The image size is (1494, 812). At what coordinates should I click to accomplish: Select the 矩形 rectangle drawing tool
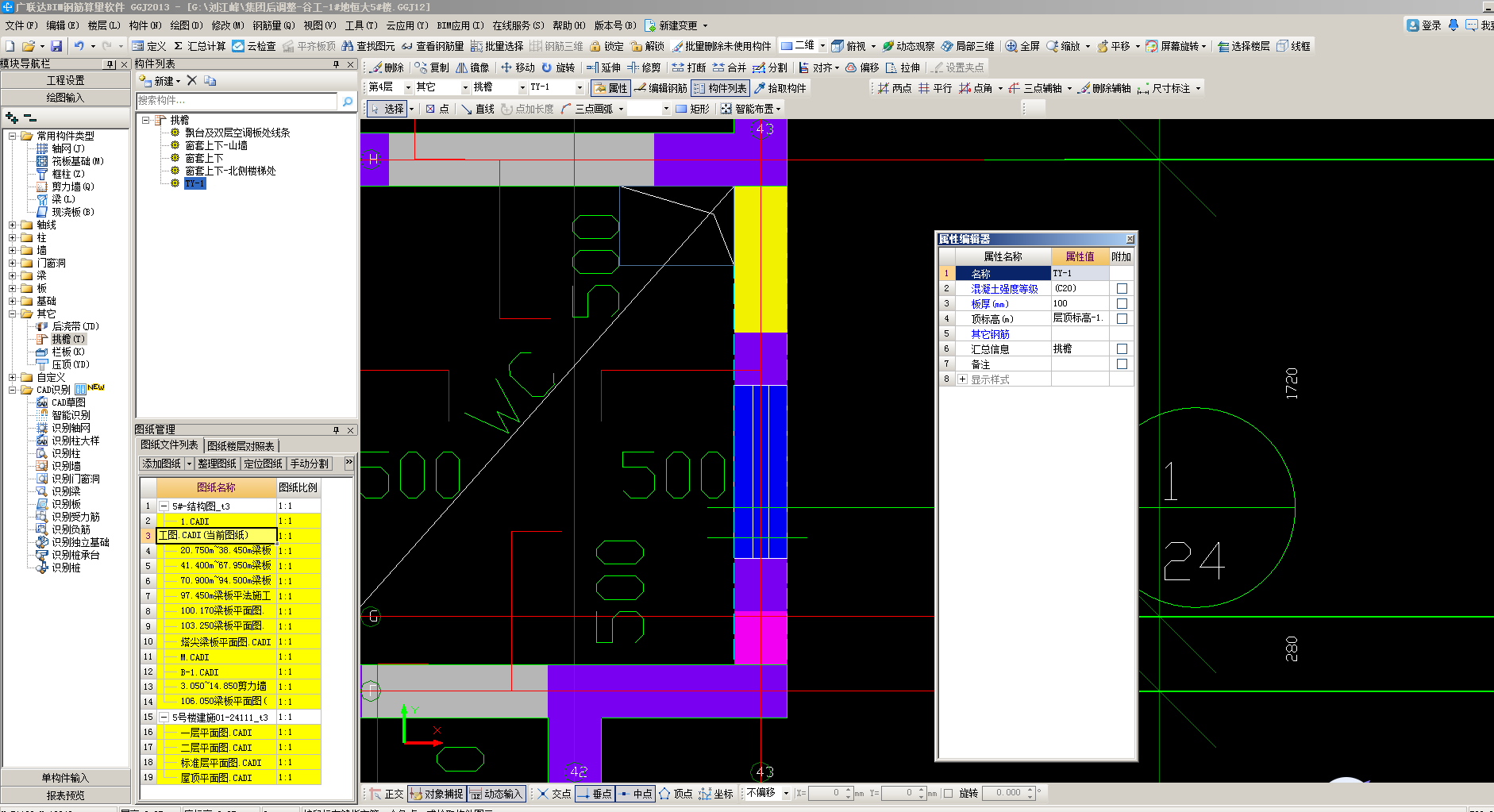[692, 109]
